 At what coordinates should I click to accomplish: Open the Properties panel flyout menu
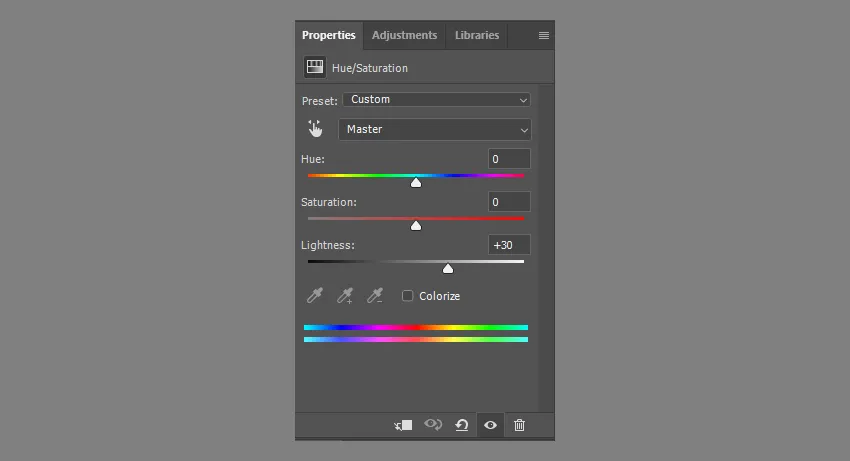543,35
